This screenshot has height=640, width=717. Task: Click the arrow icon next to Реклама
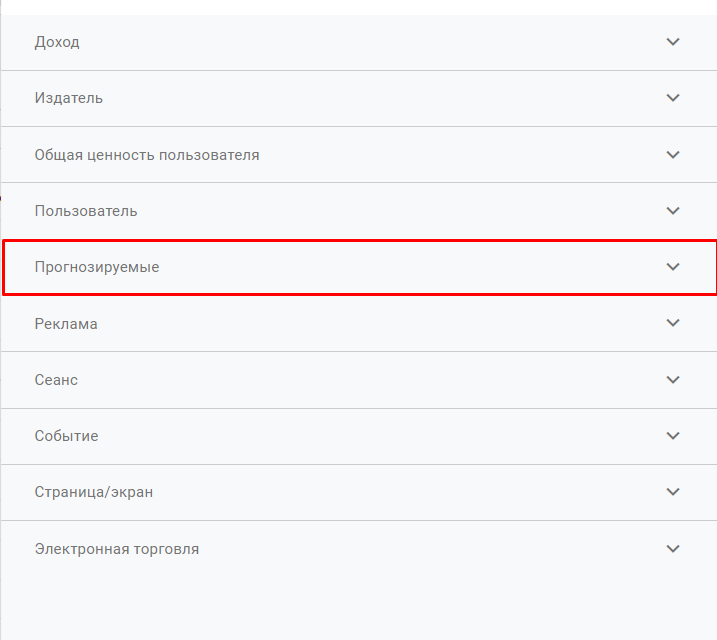(x=673, y=323)
